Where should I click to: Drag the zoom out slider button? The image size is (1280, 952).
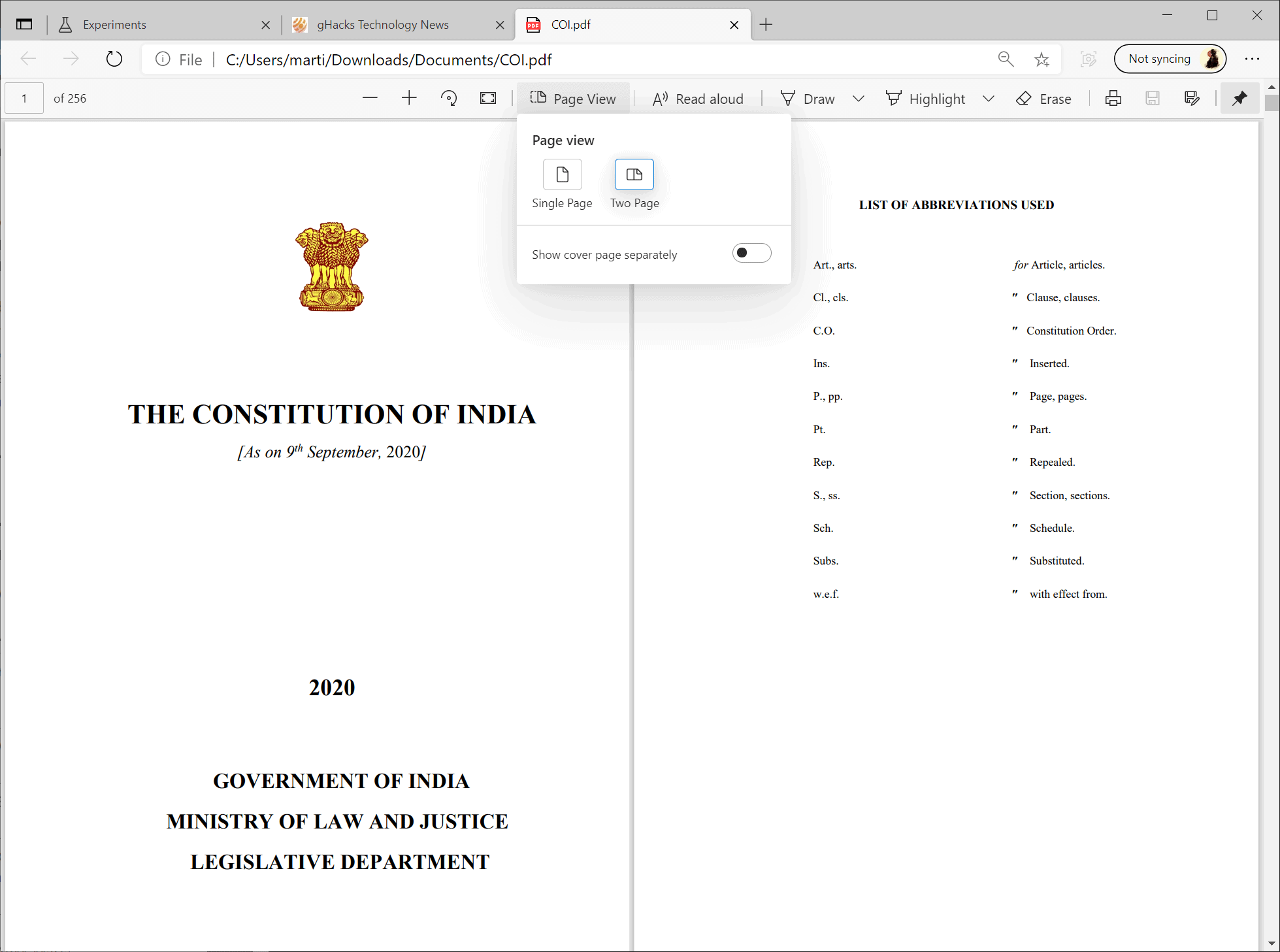coord(370,98)
